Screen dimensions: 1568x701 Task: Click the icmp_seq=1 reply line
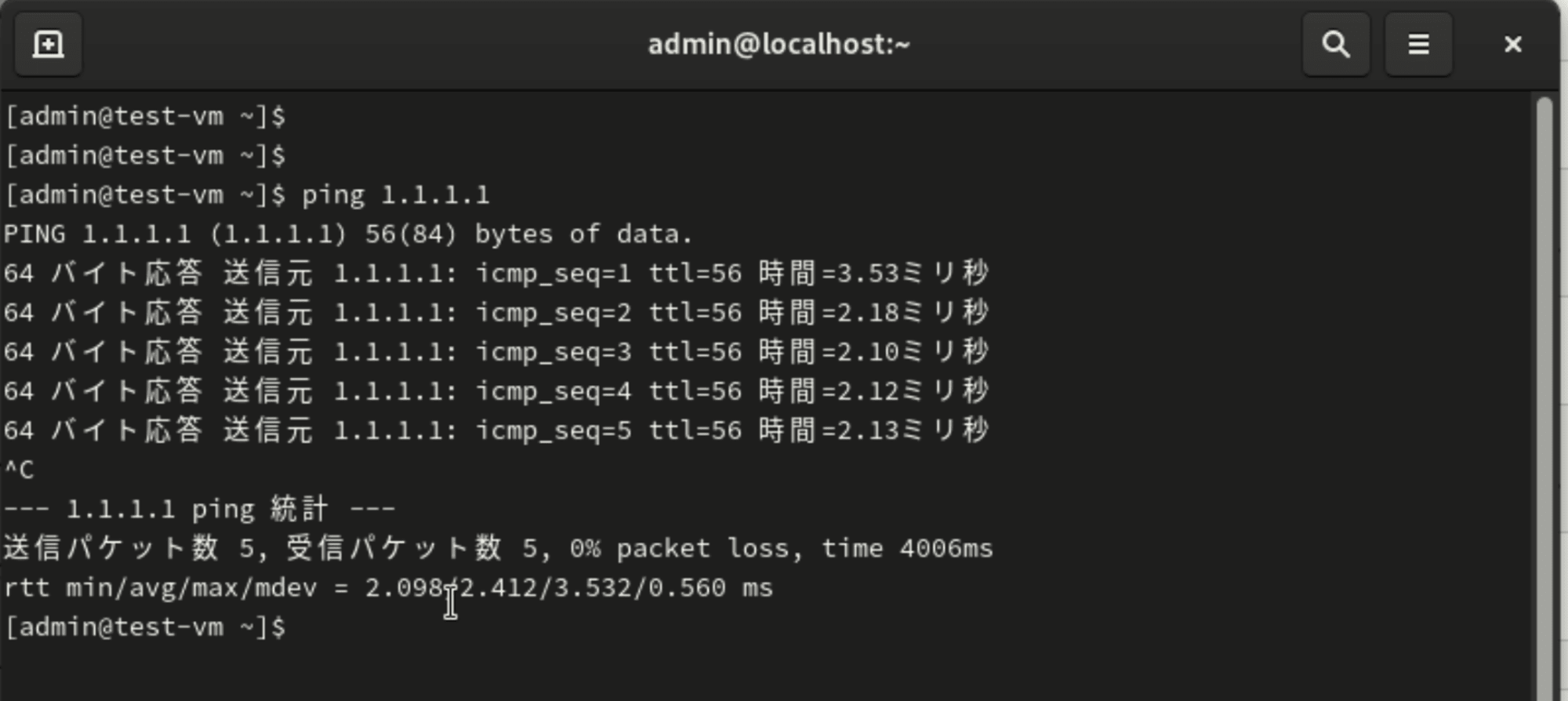[x=496, y=274]
